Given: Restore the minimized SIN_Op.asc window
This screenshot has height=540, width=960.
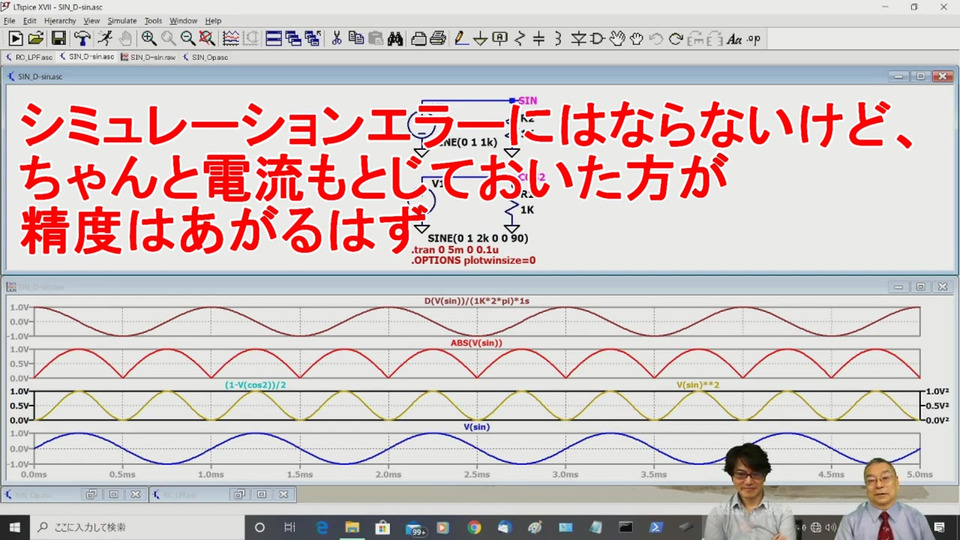Looking at the screenshot, I should pyautogui.click(x=91, y=494).
